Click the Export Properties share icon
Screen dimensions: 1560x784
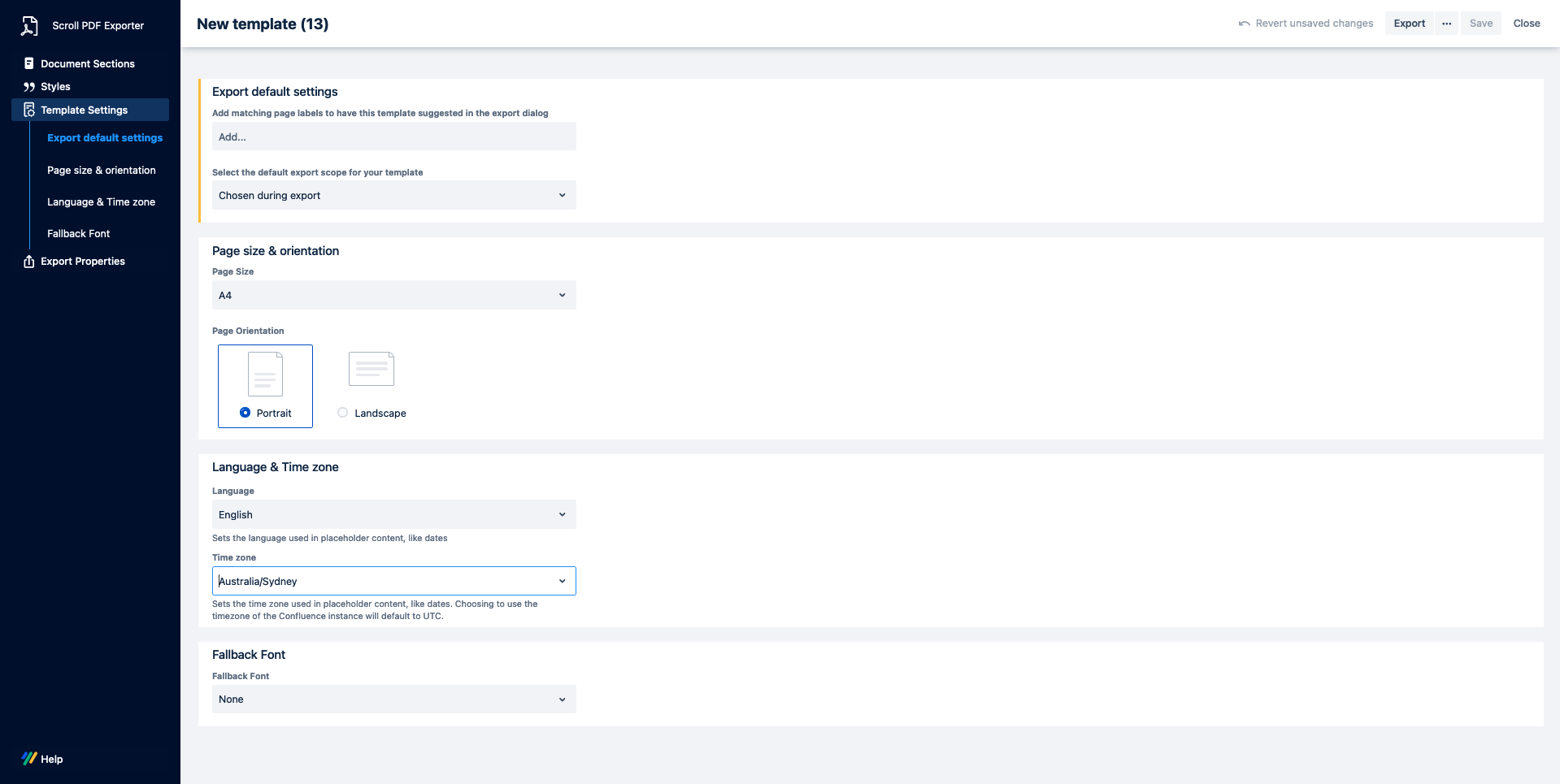(x=29, y=262)
